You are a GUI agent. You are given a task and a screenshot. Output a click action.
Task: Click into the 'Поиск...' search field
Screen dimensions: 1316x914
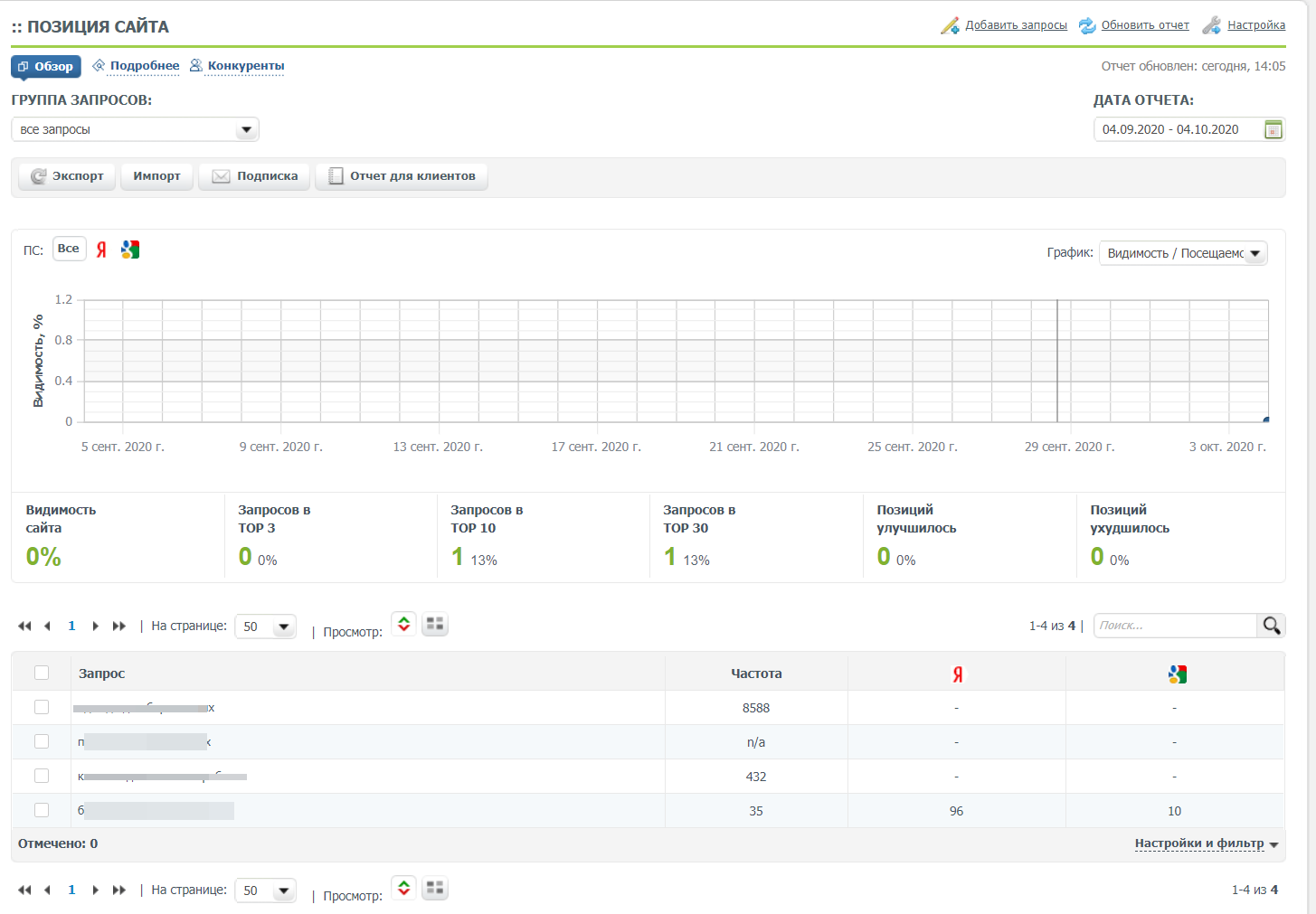pos(1174,626)
